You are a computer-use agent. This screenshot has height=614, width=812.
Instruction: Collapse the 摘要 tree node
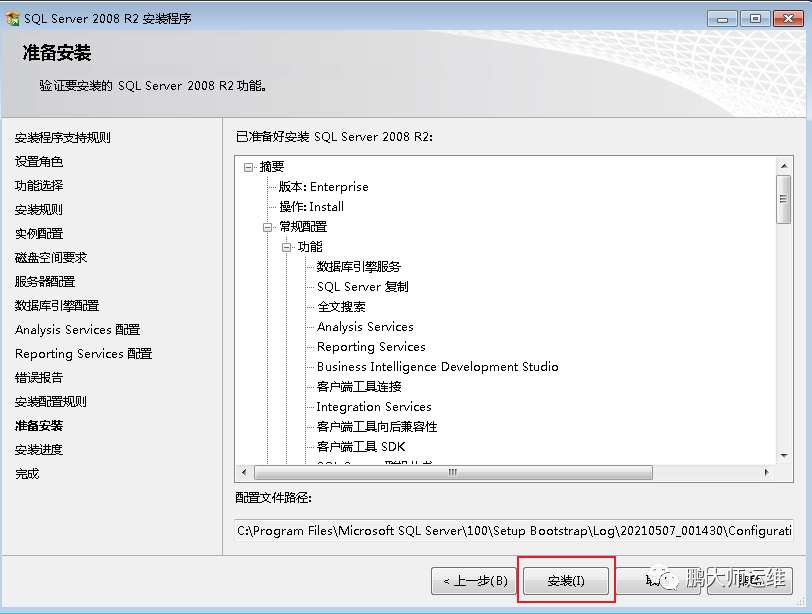pos(249,167)
